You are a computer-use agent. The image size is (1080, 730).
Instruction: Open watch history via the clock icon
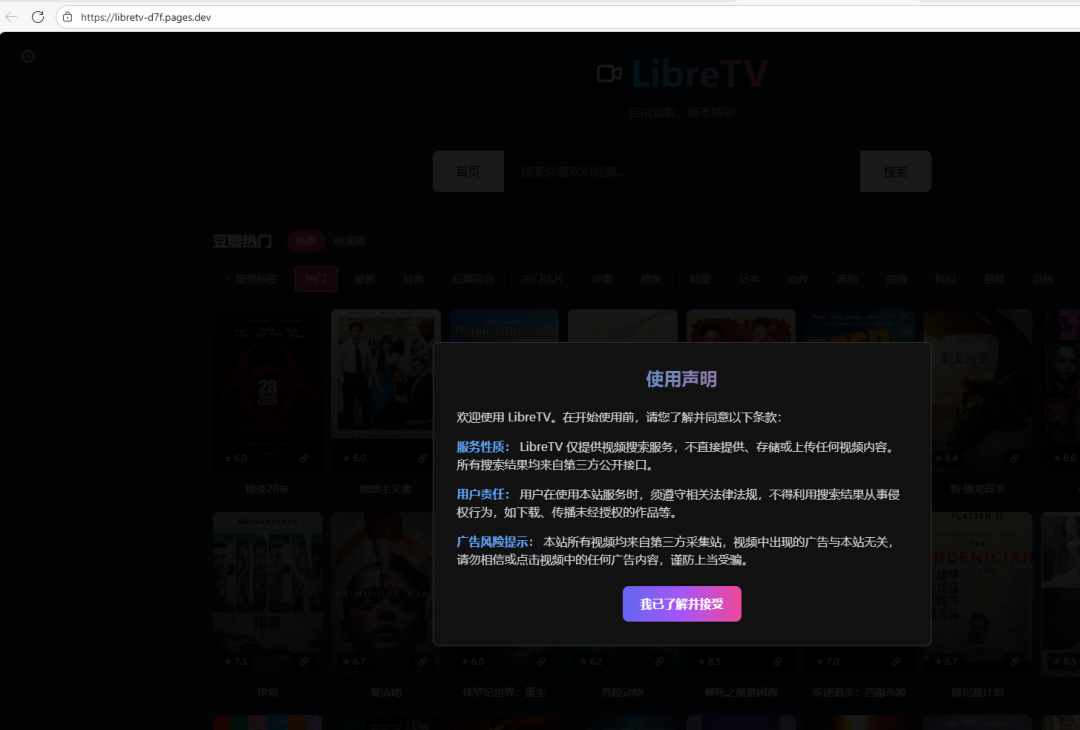(x=28, y=56)
